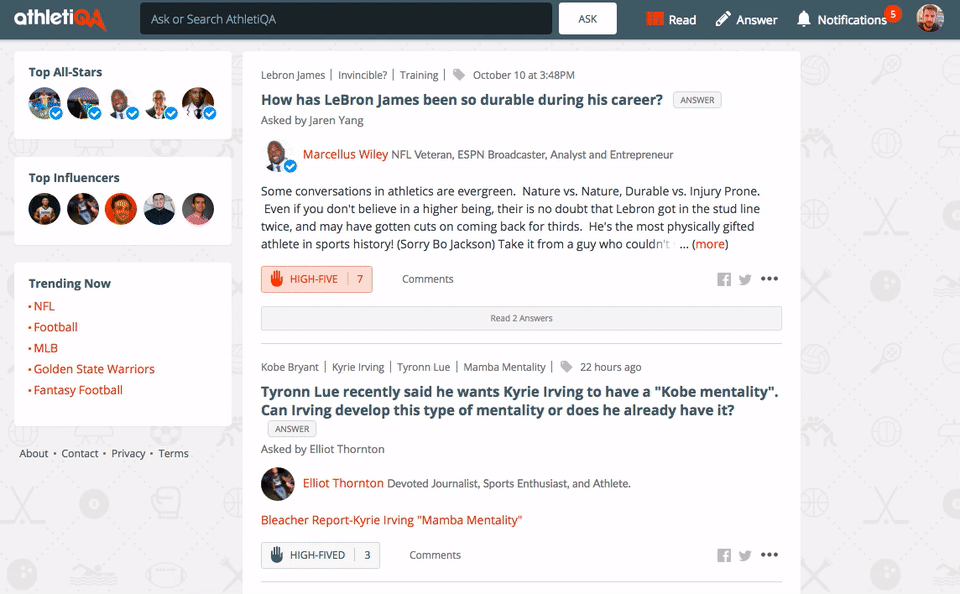The width and height of the screenshot is (960, 594).
Task: Open the Football trending topic
Action: [x=55, y=327]
